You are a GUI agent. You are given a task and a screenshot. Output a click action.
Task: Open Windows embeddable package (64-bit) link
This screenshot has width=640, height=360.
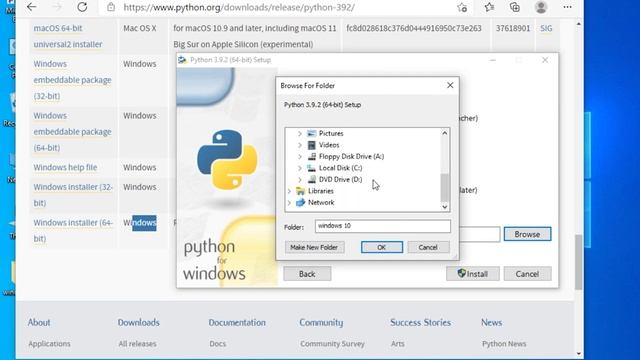pos(72,132)
